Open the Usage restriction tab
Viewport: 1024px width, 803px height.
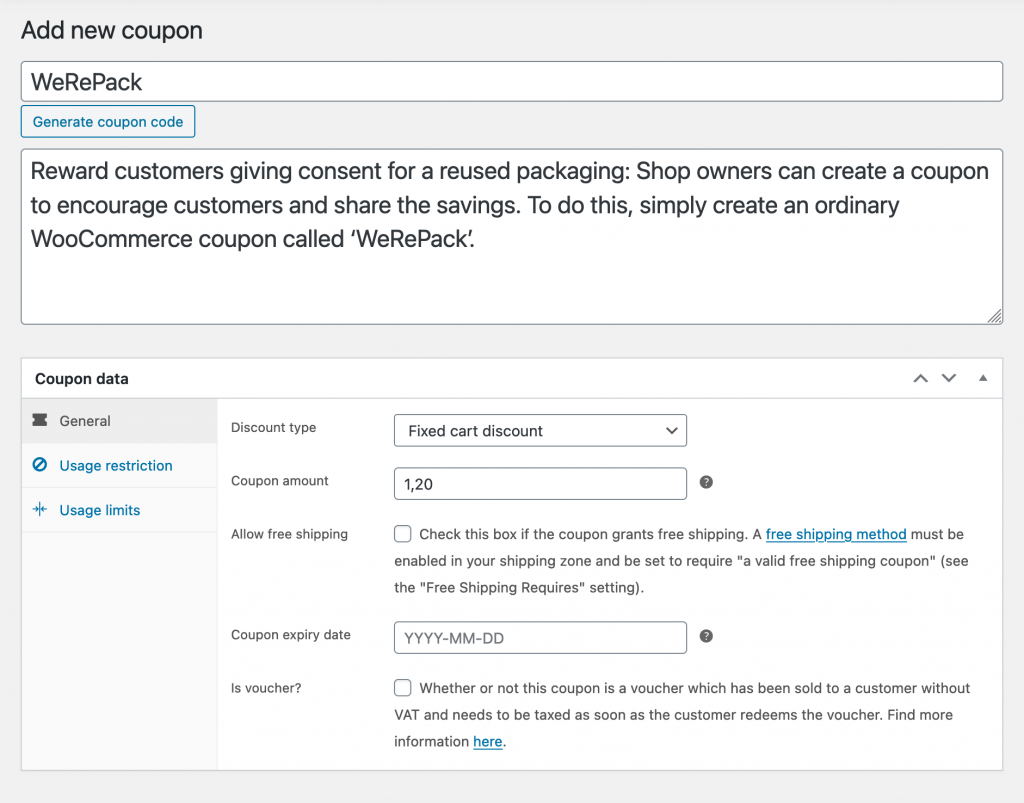point(119,465)
